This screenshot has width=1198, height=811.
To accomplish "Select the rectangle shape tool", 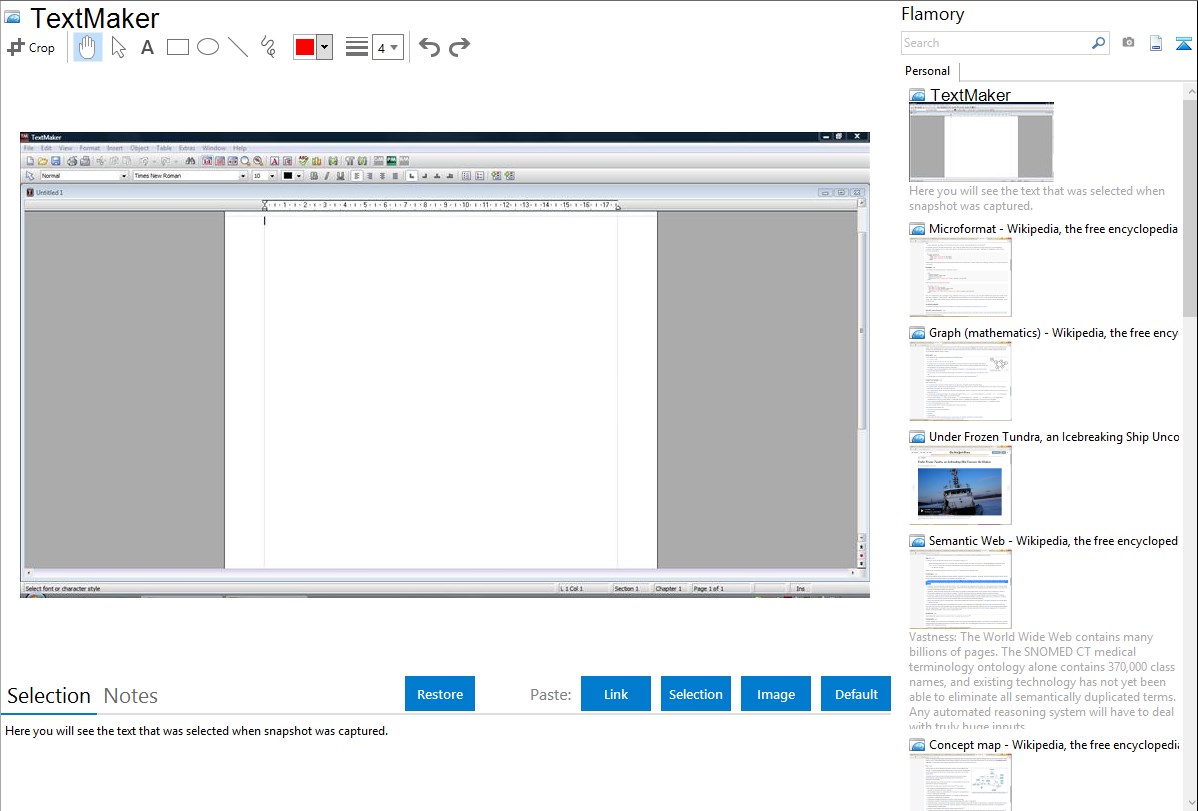I will 177,47.
